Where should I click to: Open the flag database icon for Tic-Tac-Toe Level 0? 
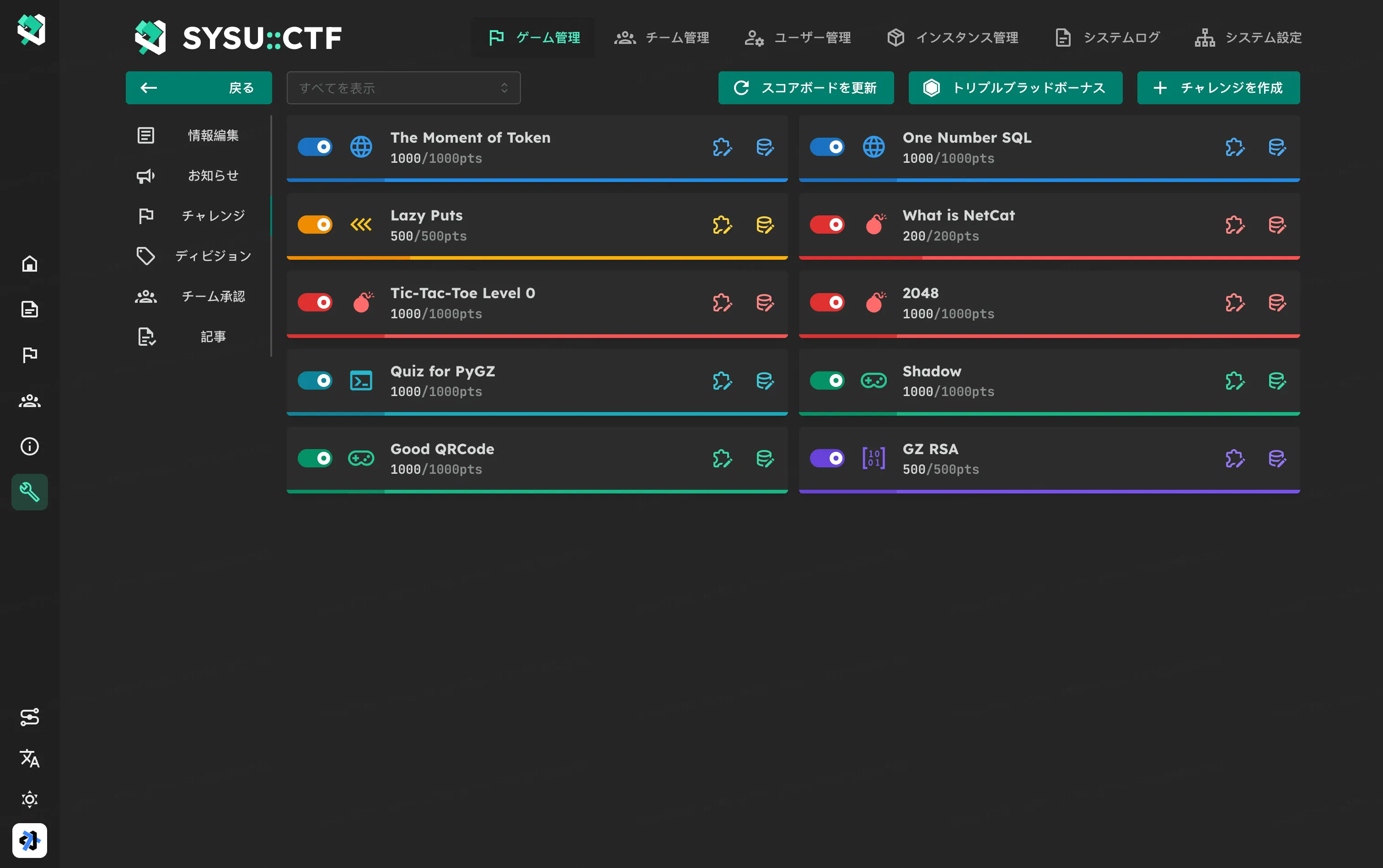(765, 303)
